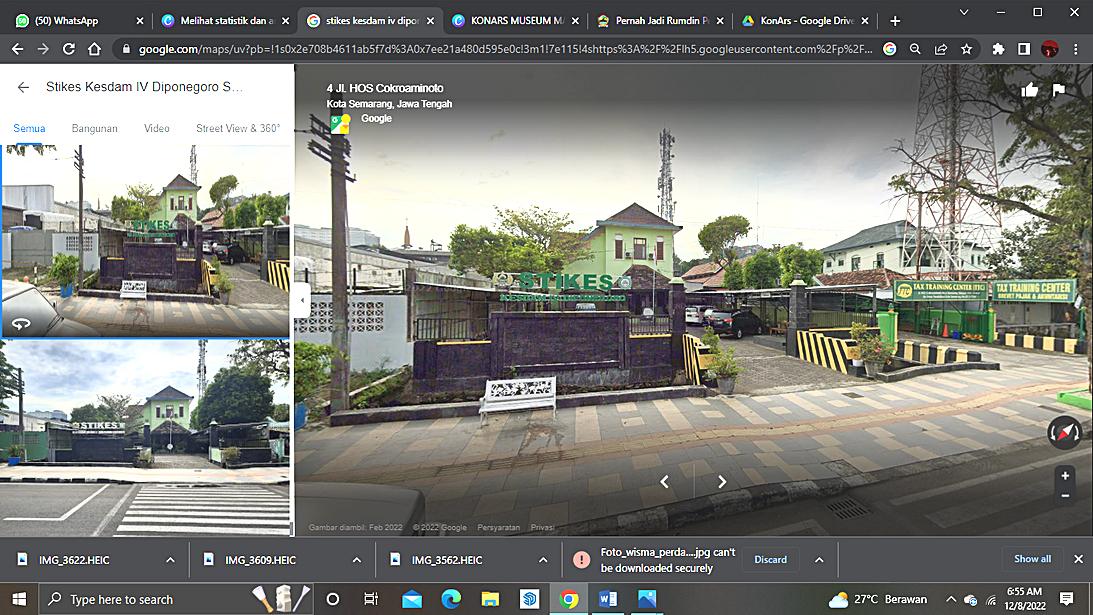Open the tab search dropdown
The width and height of the screenshot is (1093, 615).
(x=964, y=13)
